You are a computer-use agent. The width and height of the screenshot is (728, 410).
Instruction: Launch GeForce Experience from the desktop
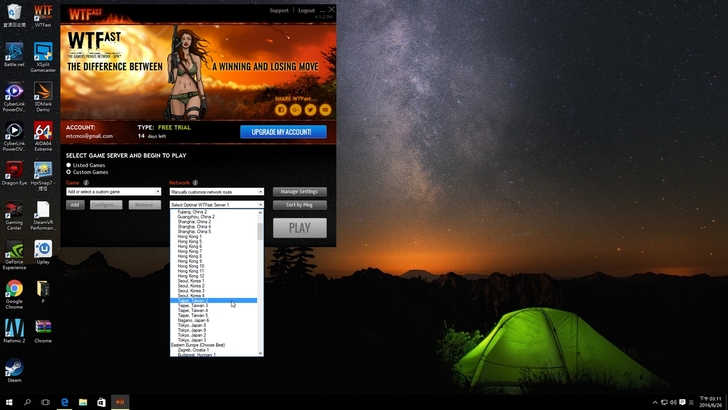click(x=14, y=255)
